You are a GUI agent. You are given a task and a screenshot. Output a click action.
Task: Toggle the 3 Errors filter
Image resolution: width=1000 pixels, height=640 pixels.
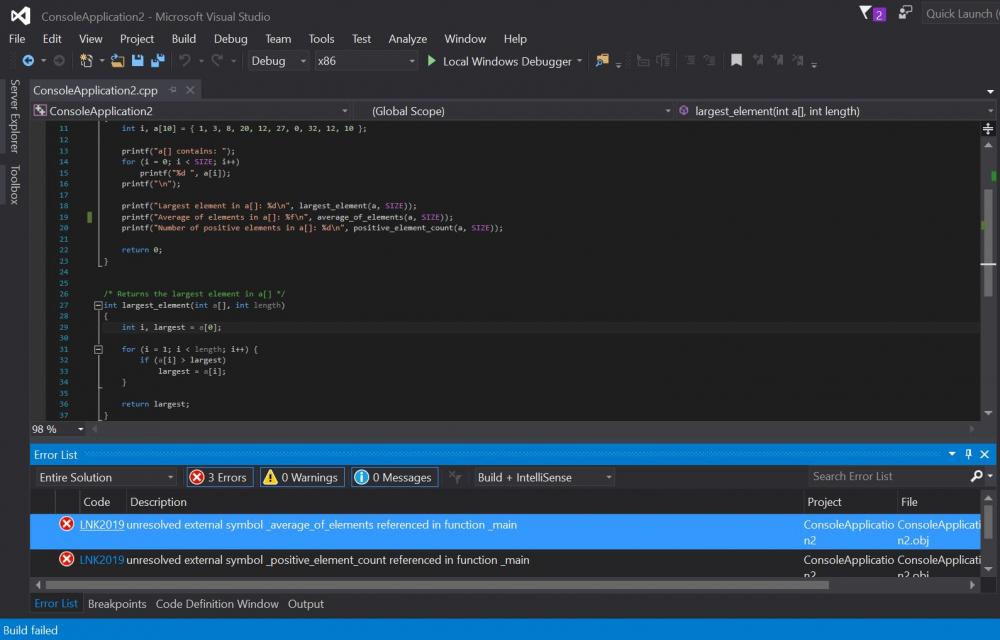coord(218,477)
